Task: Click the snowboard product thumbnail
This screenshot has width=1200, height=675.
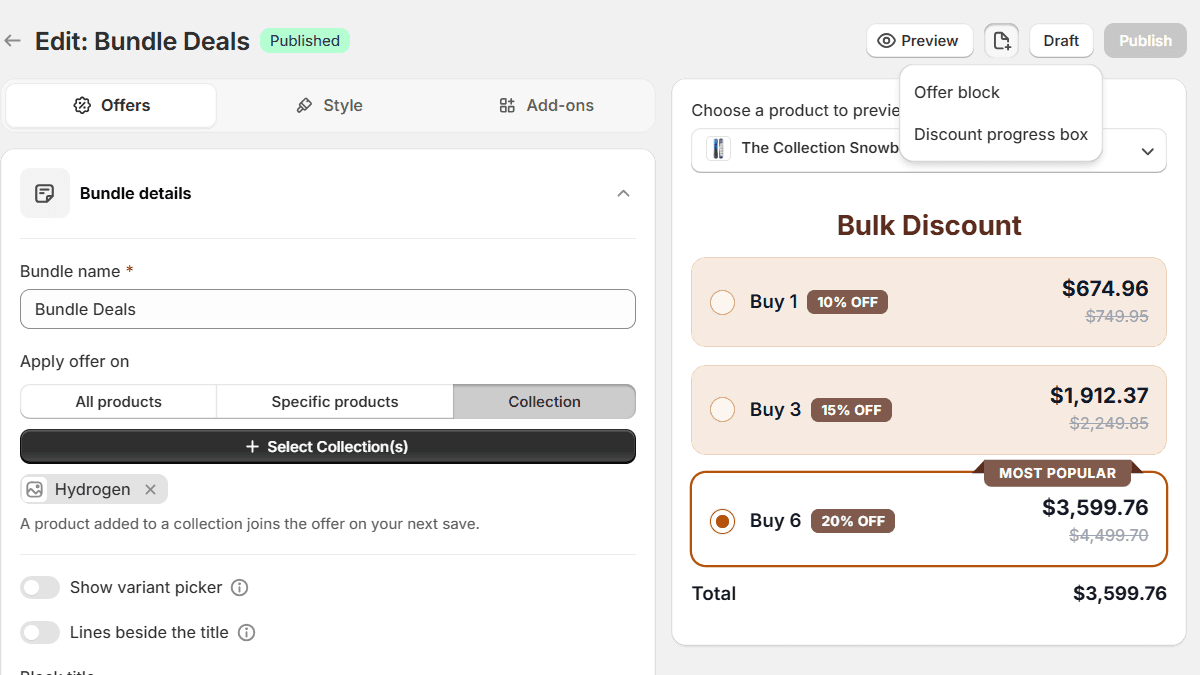Action: pos(718,148)
